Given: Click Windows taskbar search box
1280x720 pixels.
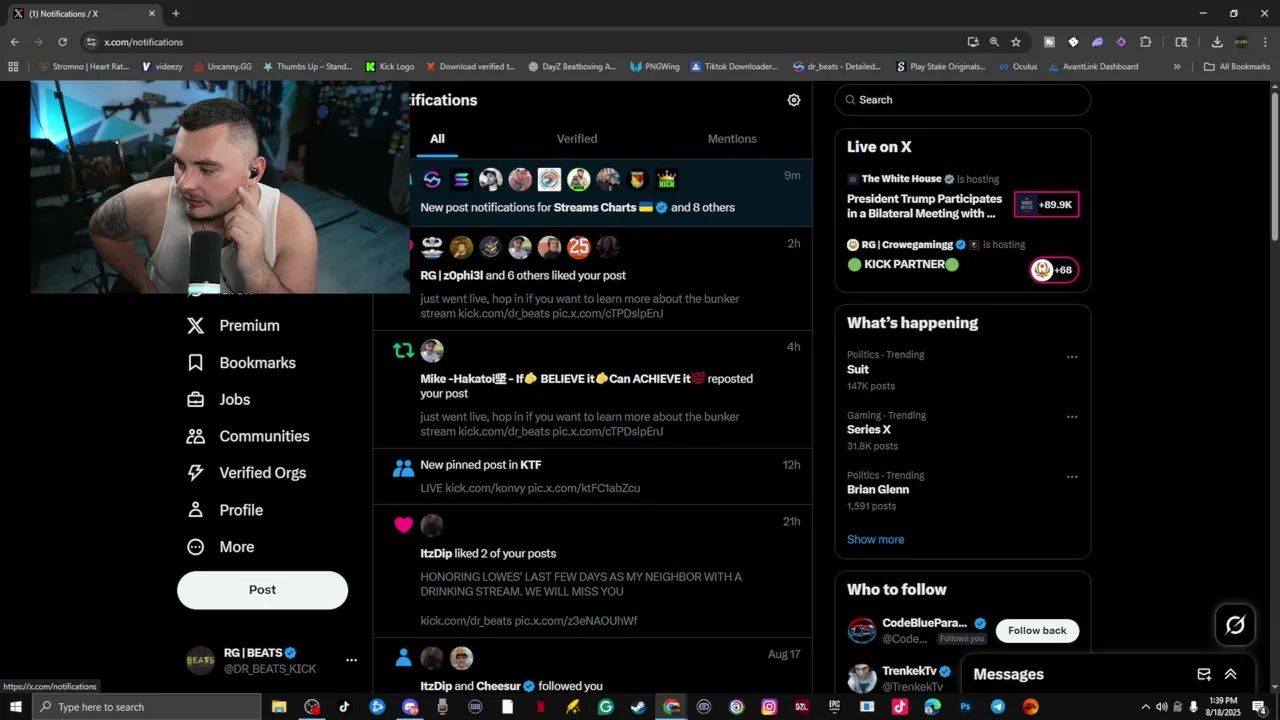Looking at the screenshot, I should pos(147,707).
